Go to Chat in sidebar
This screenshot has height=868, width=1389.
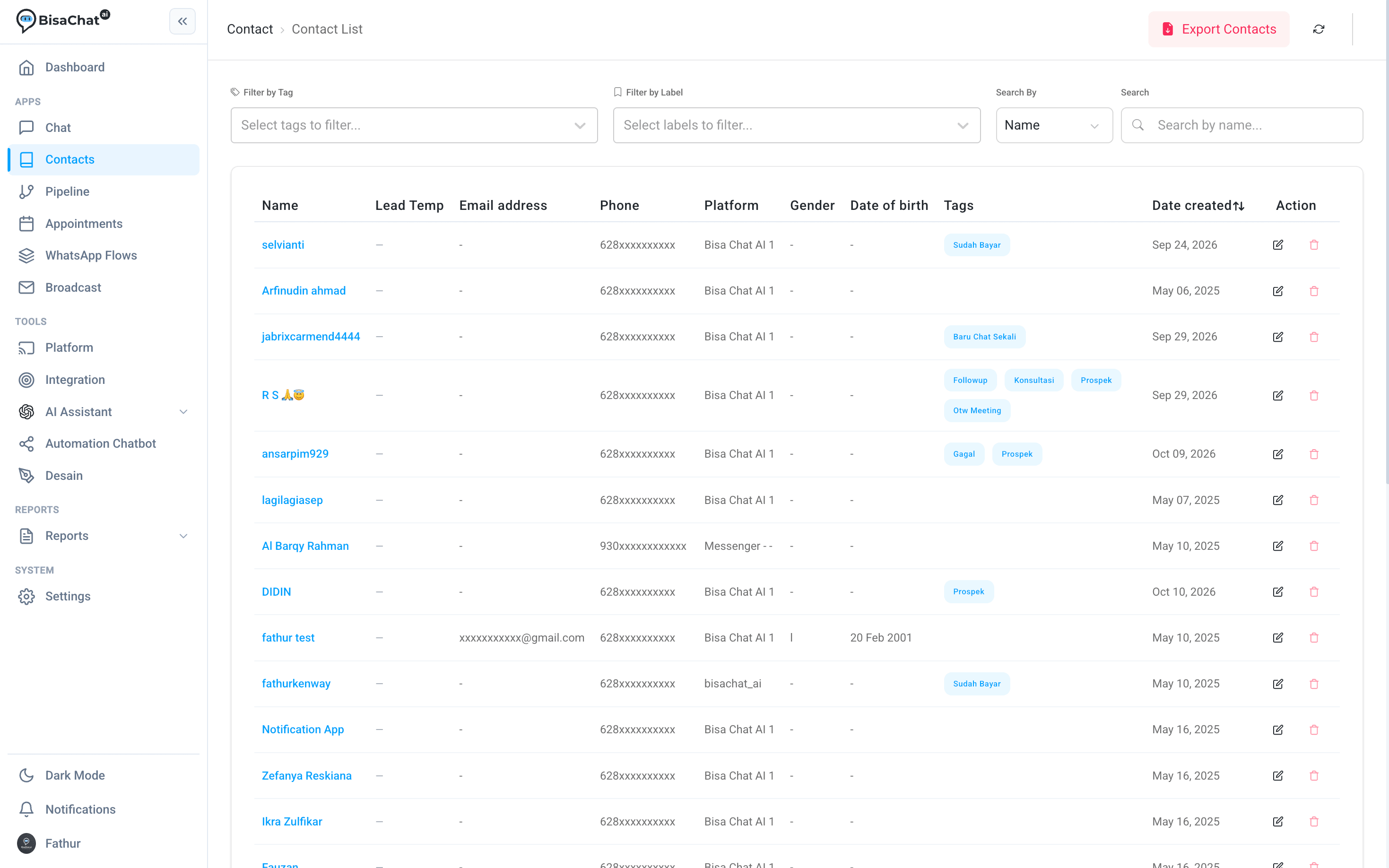coord(104,128)
